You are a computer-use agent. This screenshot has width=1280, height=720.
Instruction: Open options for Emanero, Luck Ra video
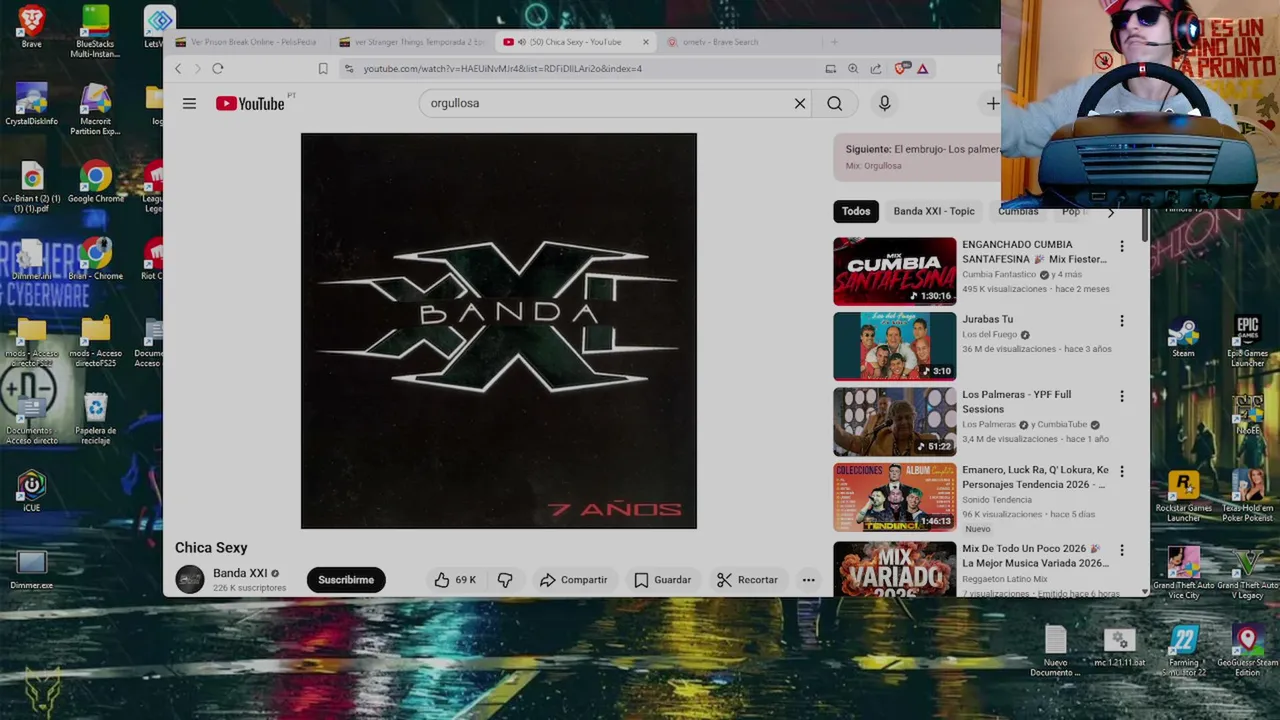point(1121,471)
